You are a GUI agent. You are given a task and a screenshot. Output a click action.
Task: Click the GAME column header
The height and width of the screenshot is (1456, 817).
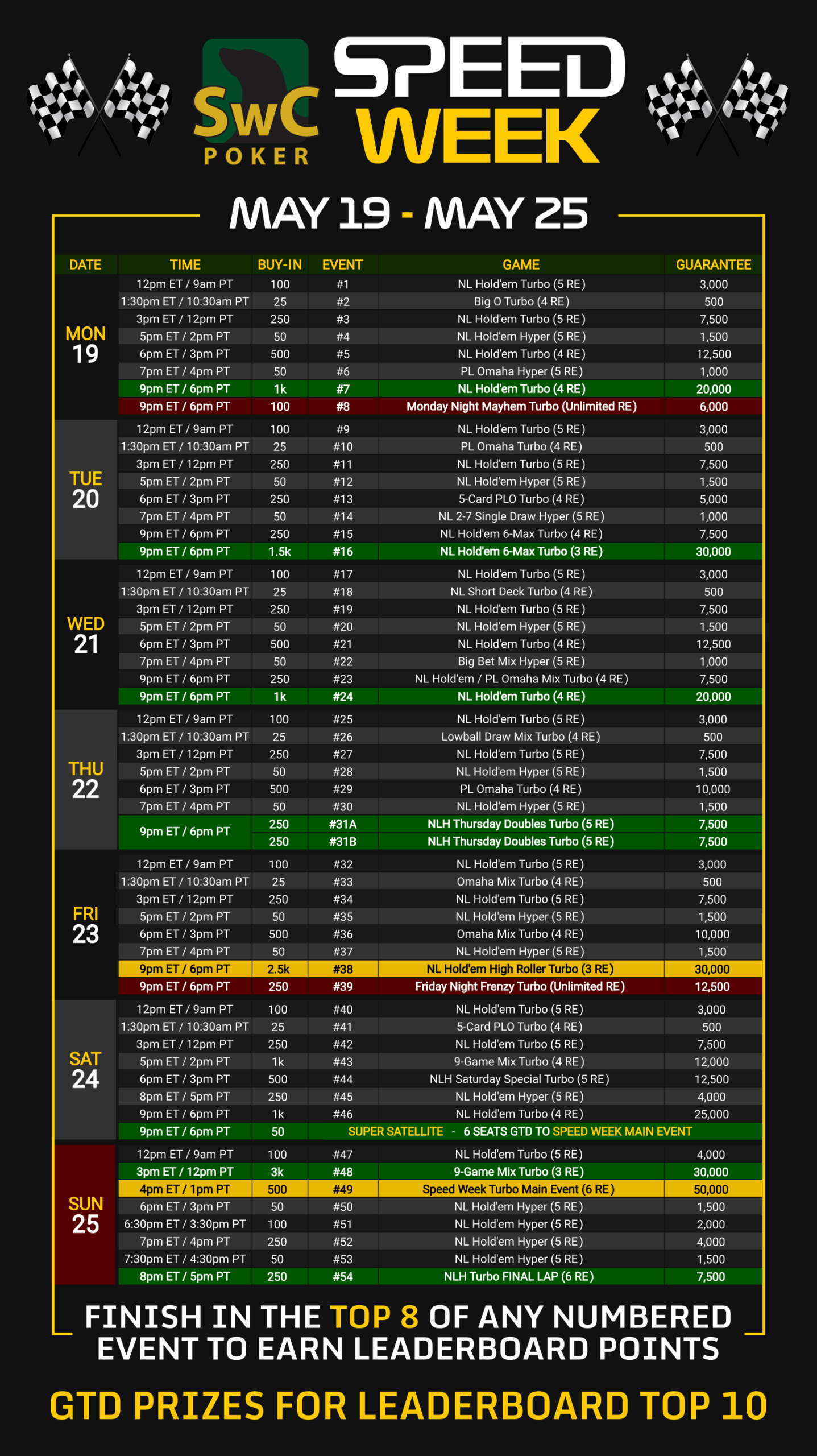(521, 264)
